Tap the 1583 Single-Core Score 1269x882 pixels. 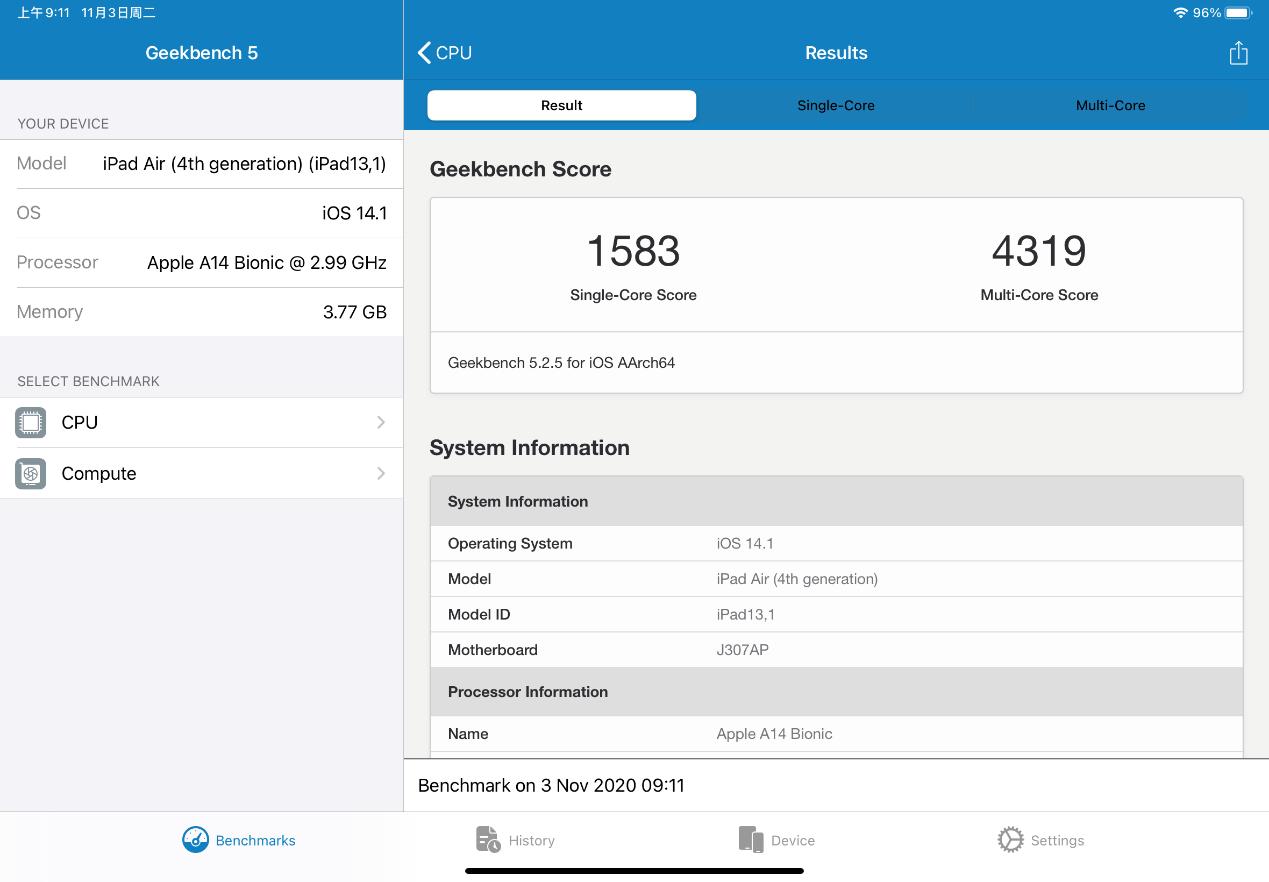click(633, 252)
